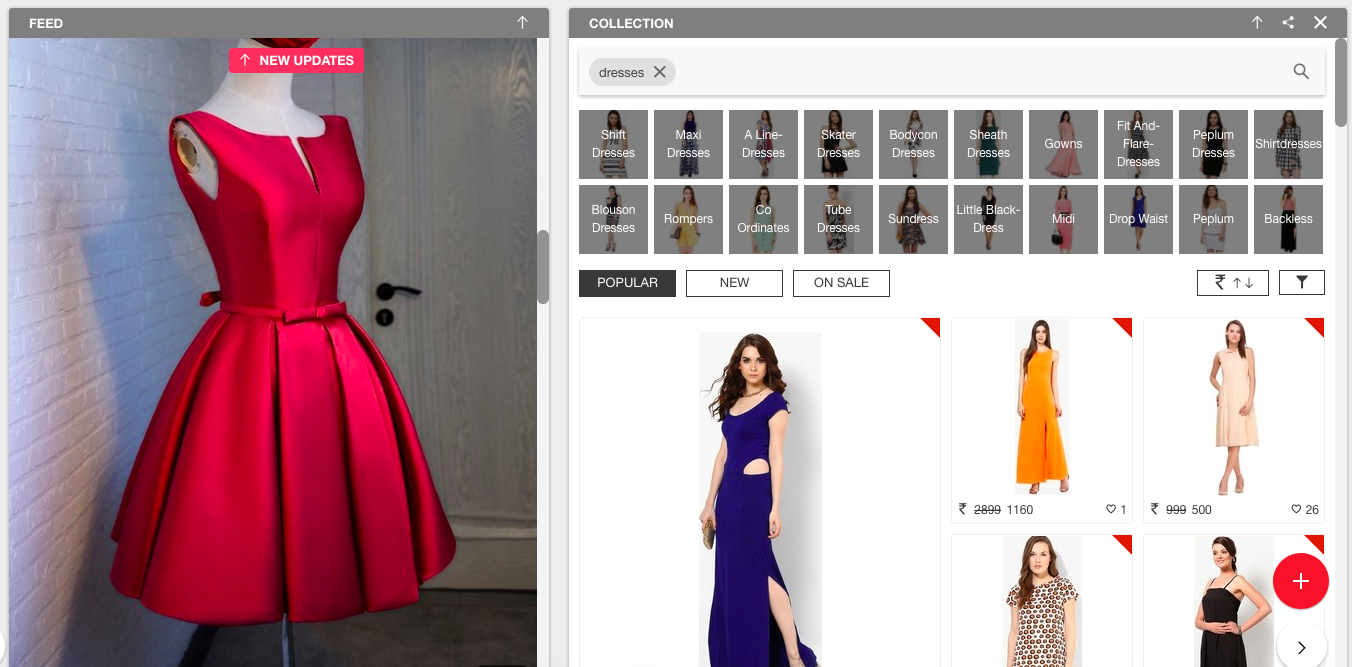Open the Fit And Flare Dresses category
Image resolution: width=1352 pixels, height=667 pixels.
1138,144
